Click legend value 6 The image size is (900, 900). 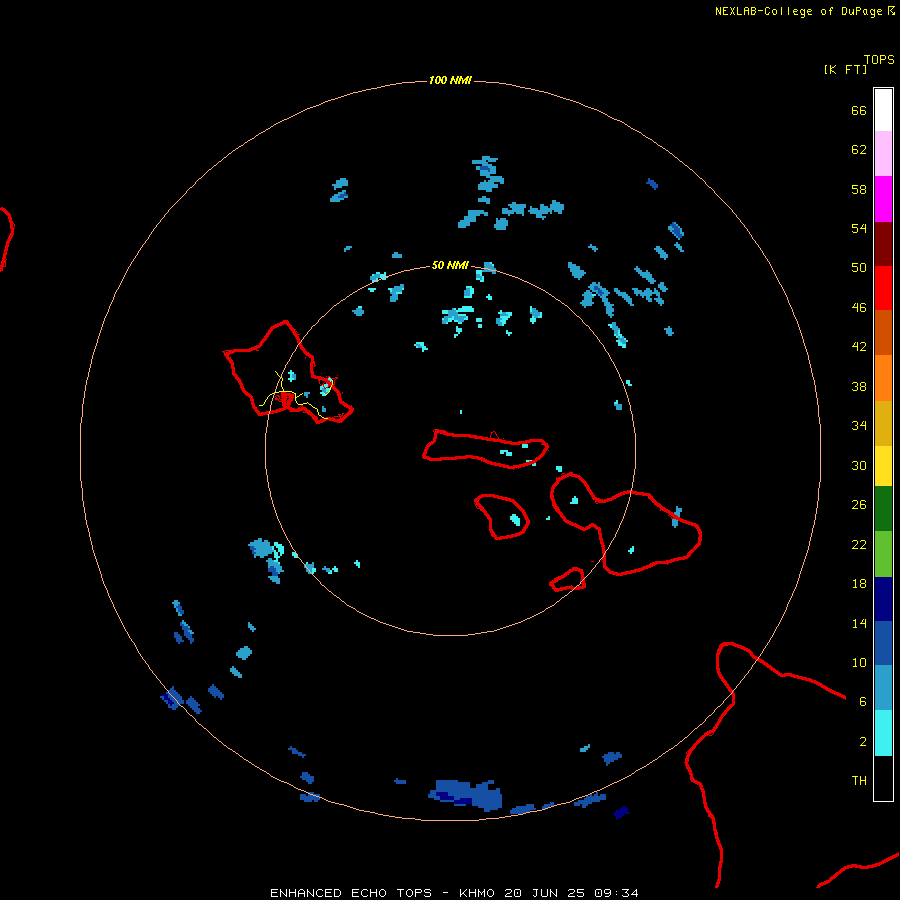pyautogui.click(x=862, y=702)
